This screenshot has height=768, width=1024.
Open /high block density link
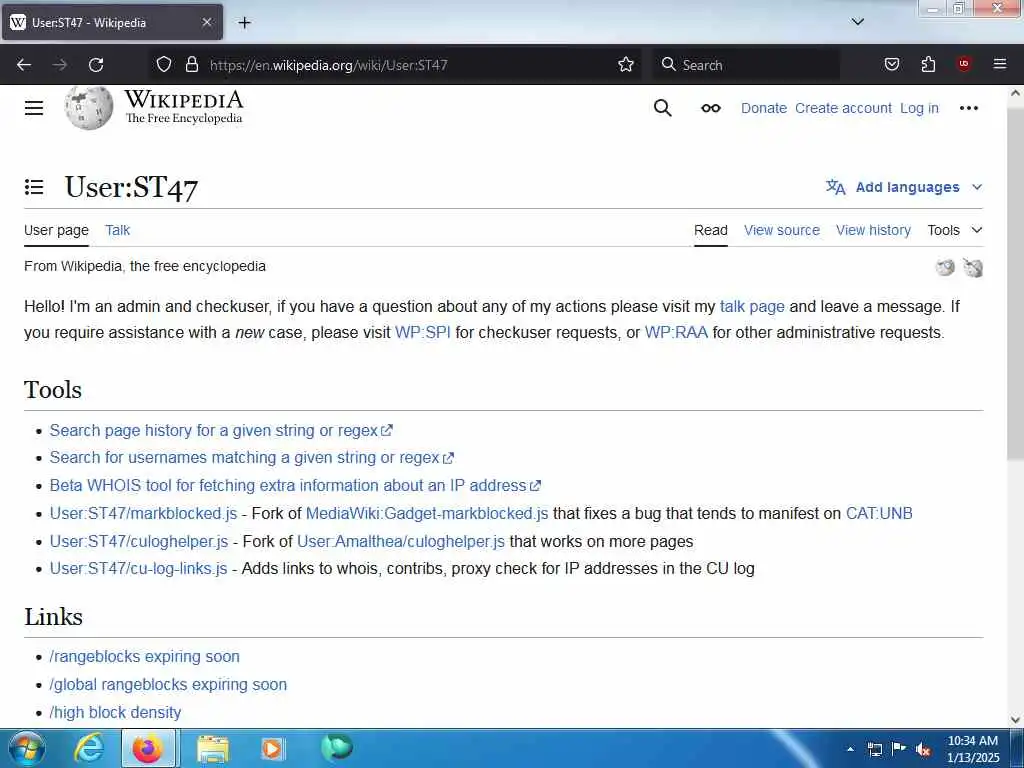(115, 712)
